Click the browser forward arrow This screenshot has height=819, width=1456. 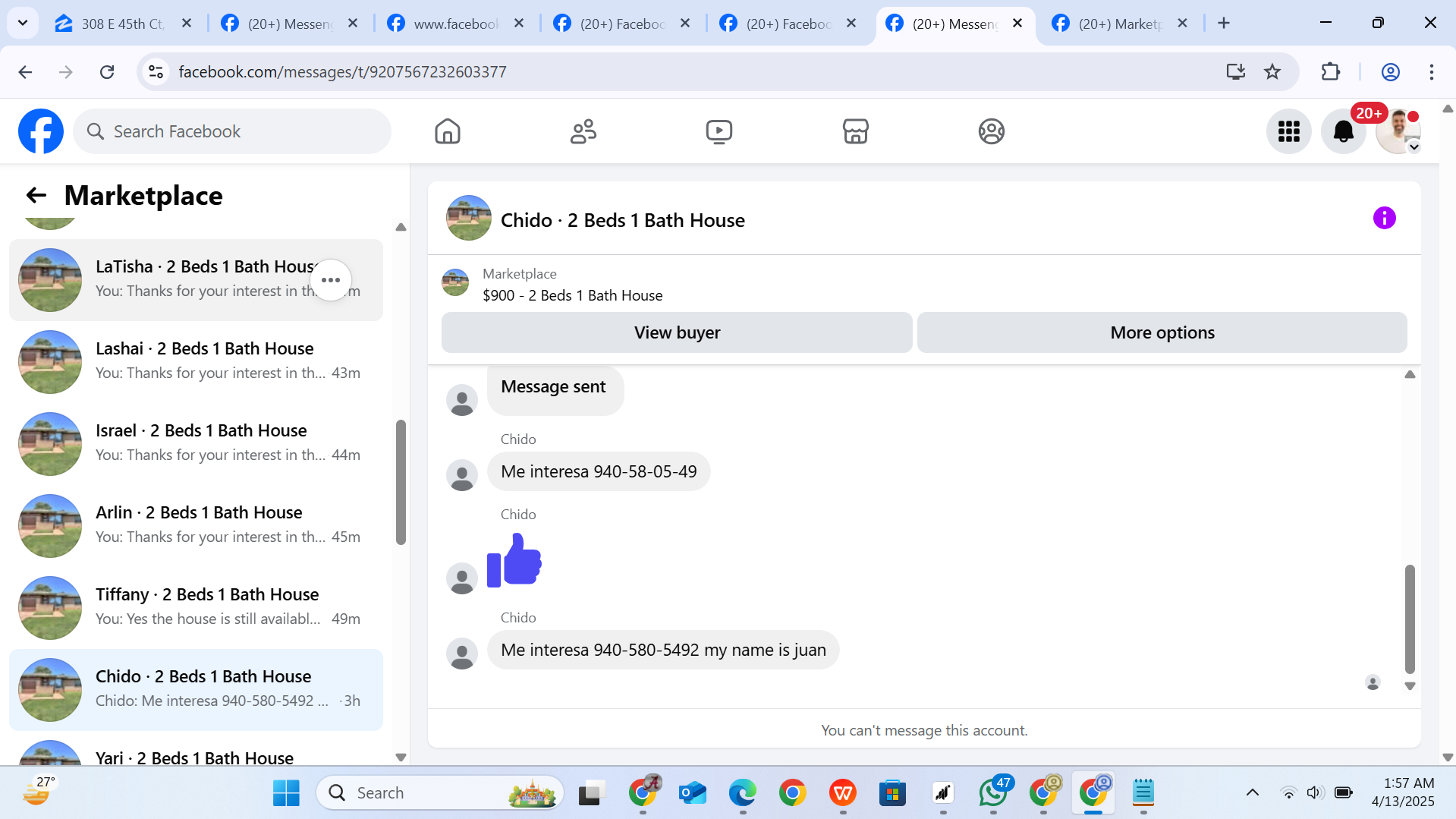(66, 71)
